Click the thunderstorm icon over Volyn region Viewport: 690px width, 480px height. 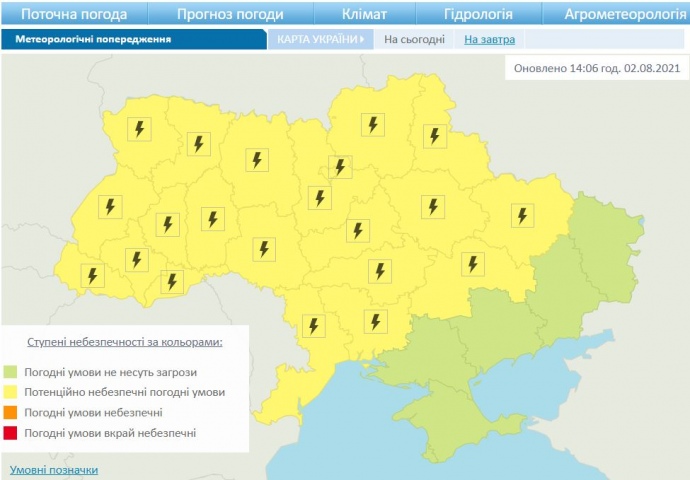coord(139,129)
